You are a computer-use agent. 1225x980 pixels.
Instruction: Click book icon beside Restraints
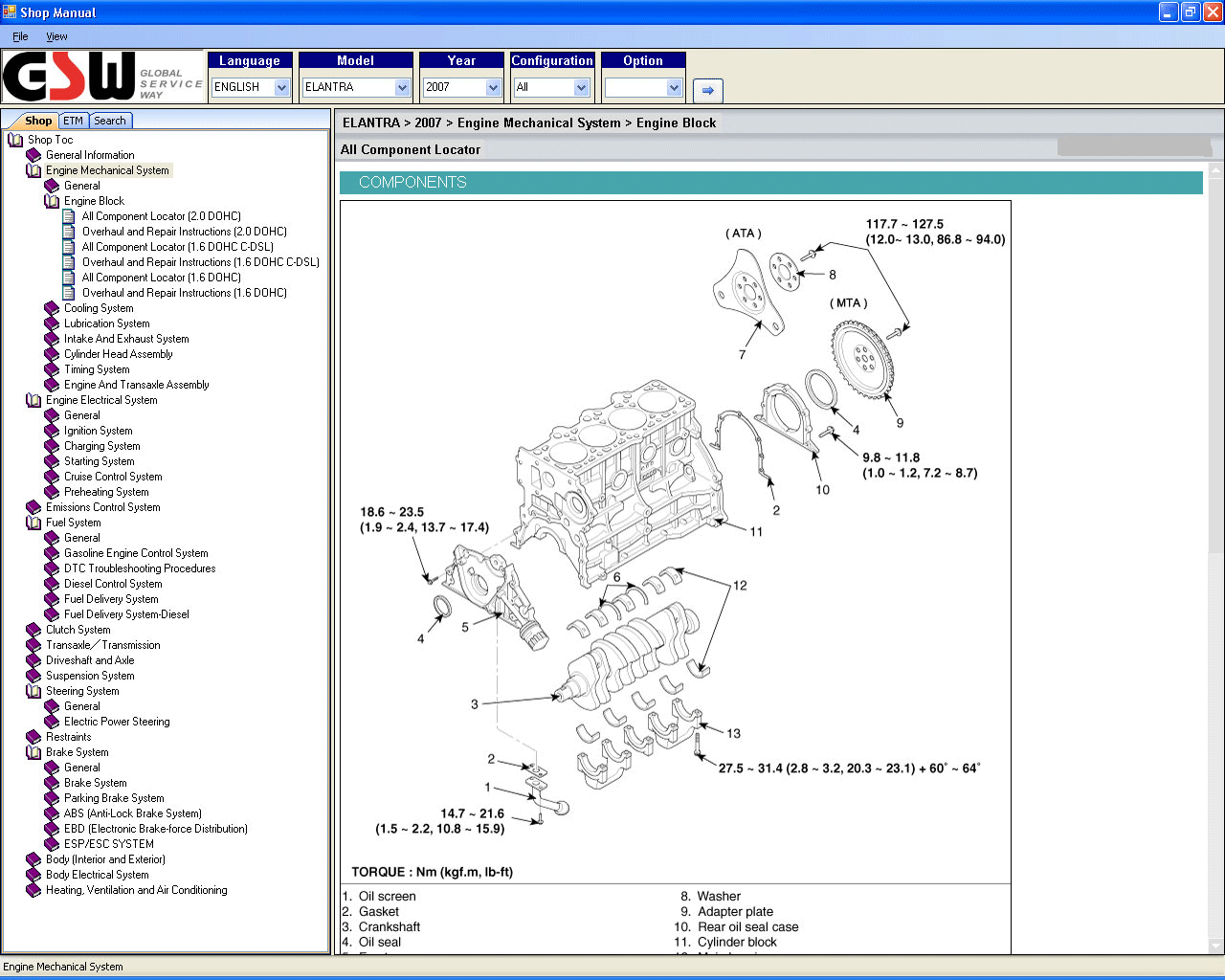[33, 737]
